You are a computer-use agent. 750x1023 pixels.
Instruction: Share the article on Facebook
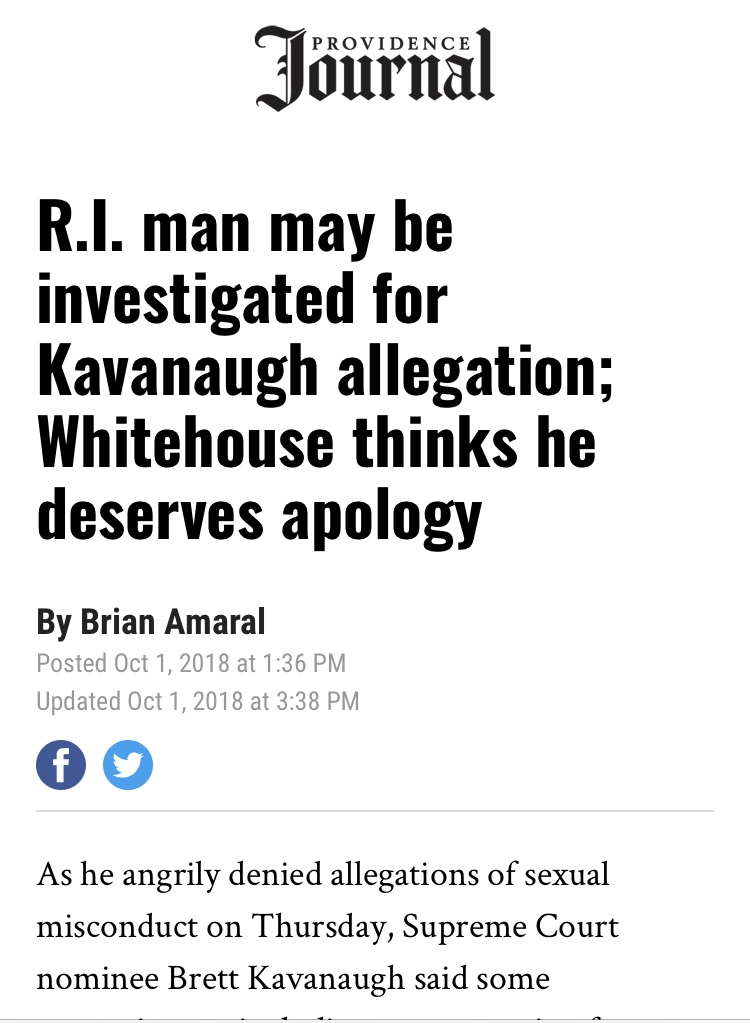tap(61, 766)
